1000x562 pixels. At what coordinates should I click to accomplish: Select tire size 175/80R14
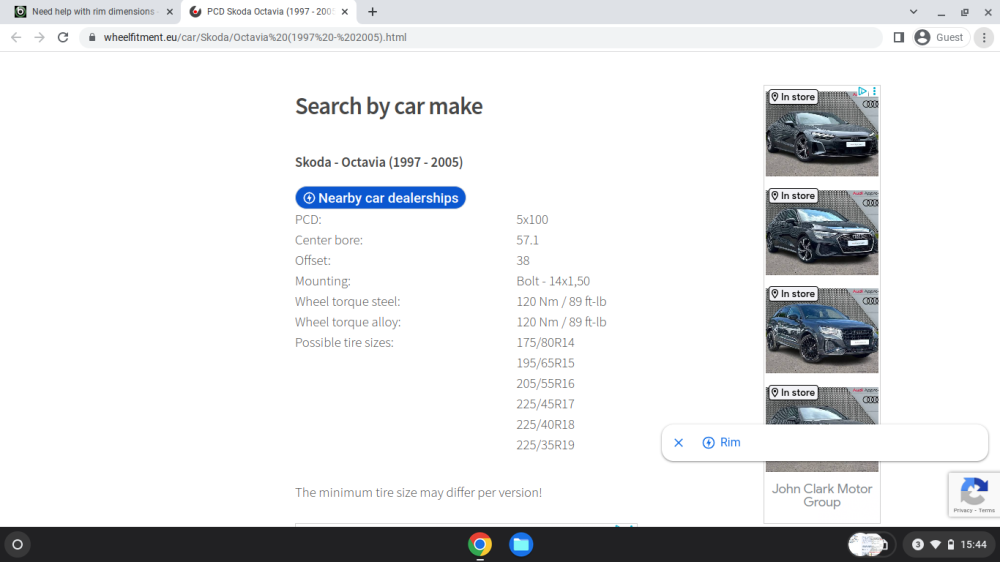click(x=545, y=343)
